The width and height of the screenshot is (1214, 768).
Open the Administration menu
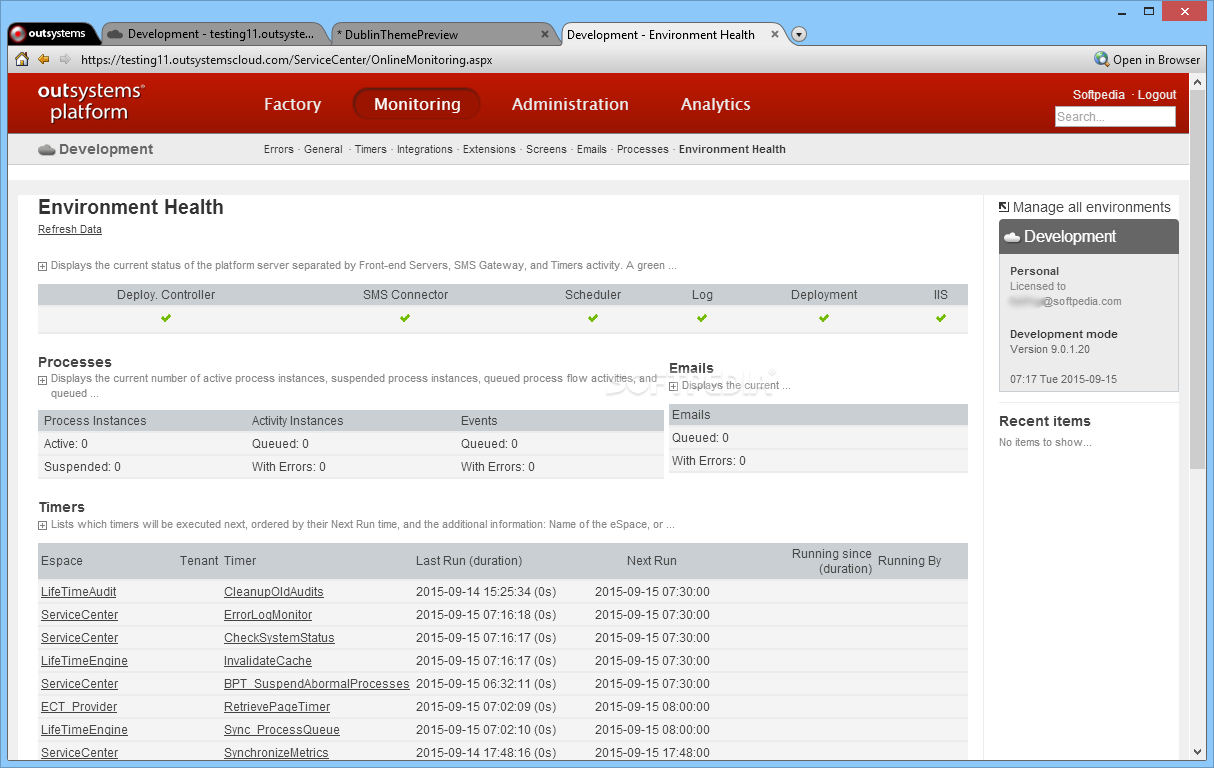tap(570, 104)
